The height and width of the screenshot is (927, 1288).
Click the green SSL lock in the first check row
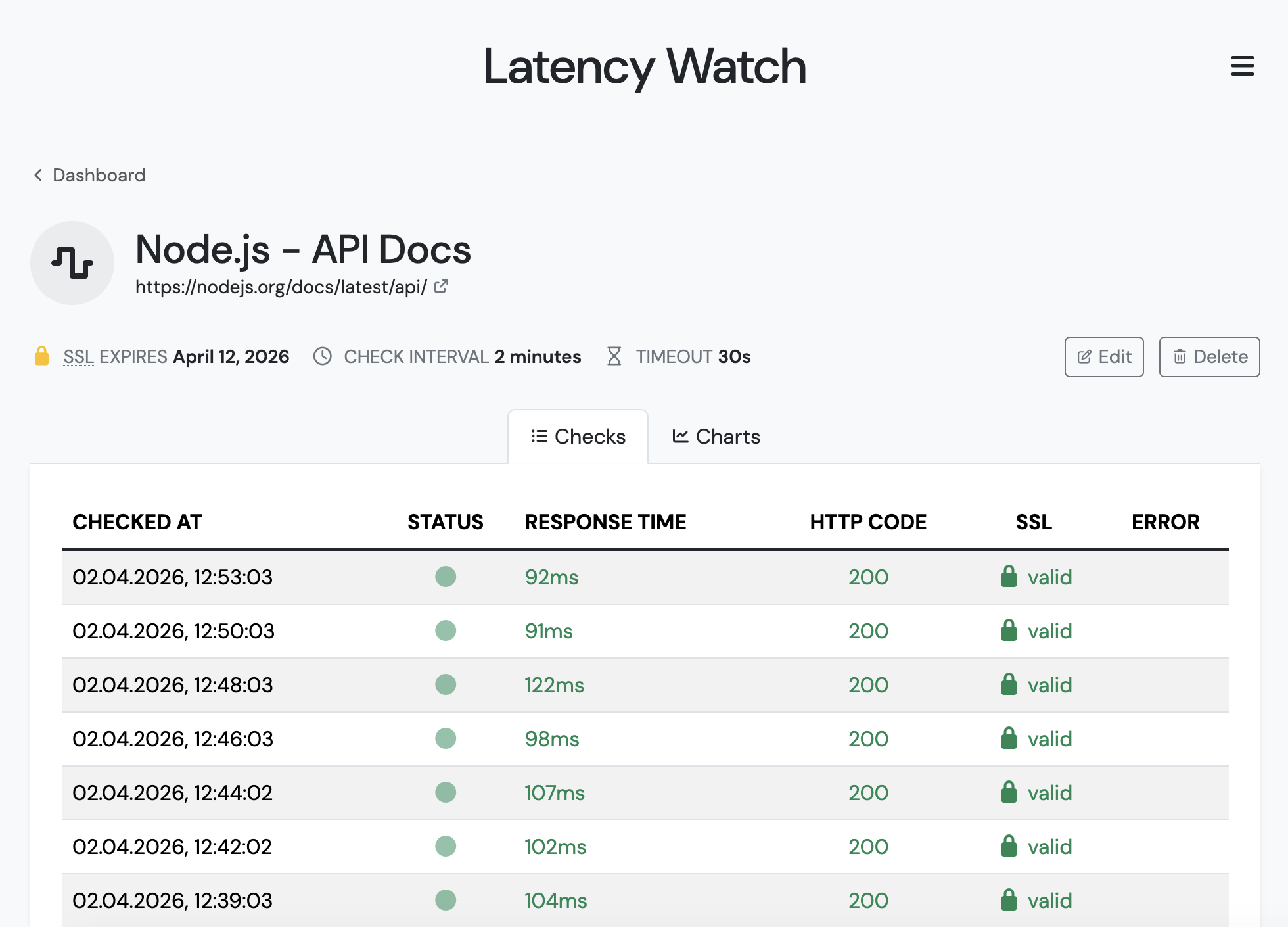(1009, 577)
